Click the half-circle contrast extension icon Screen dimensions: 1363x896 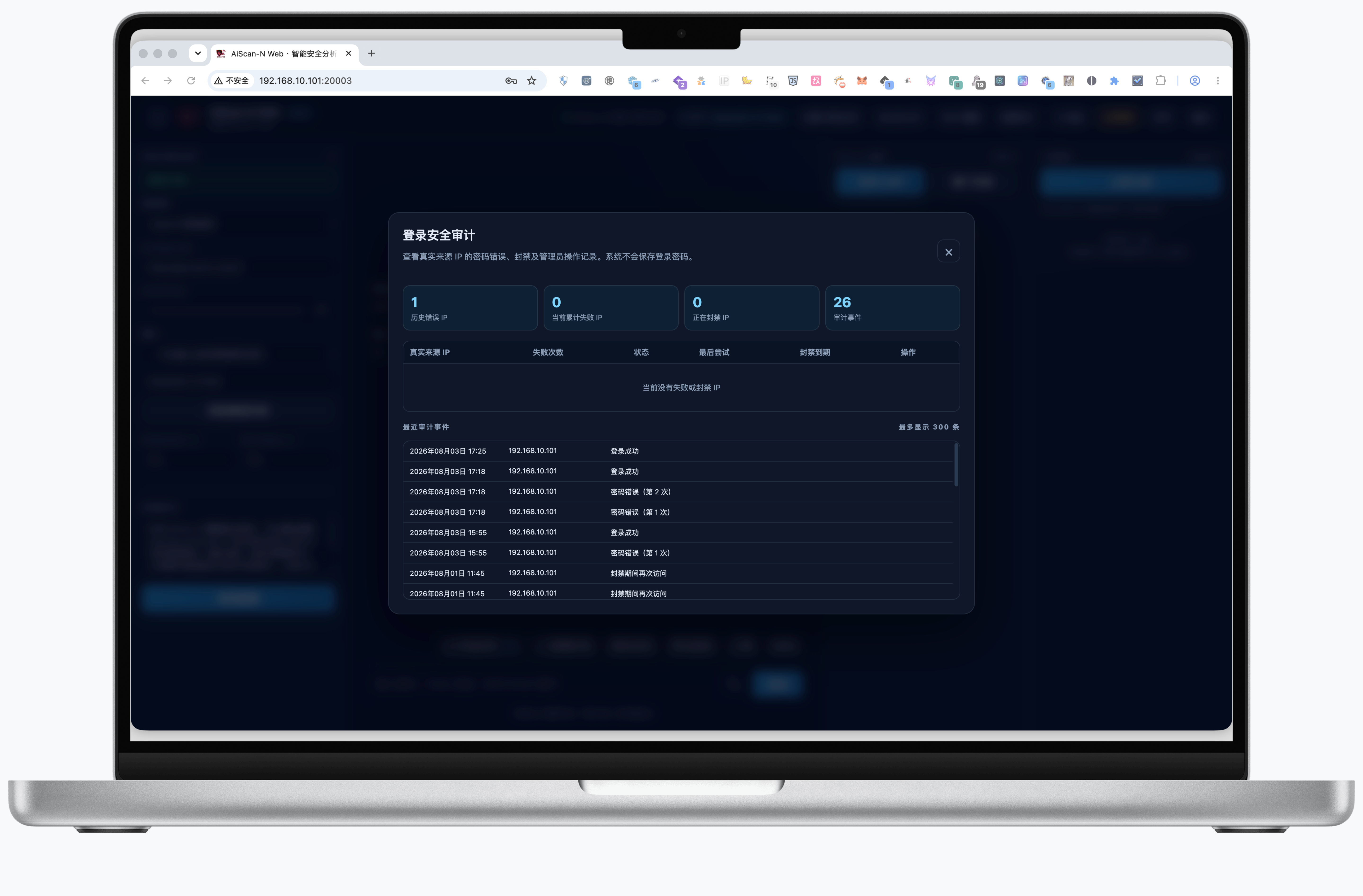1092,81
